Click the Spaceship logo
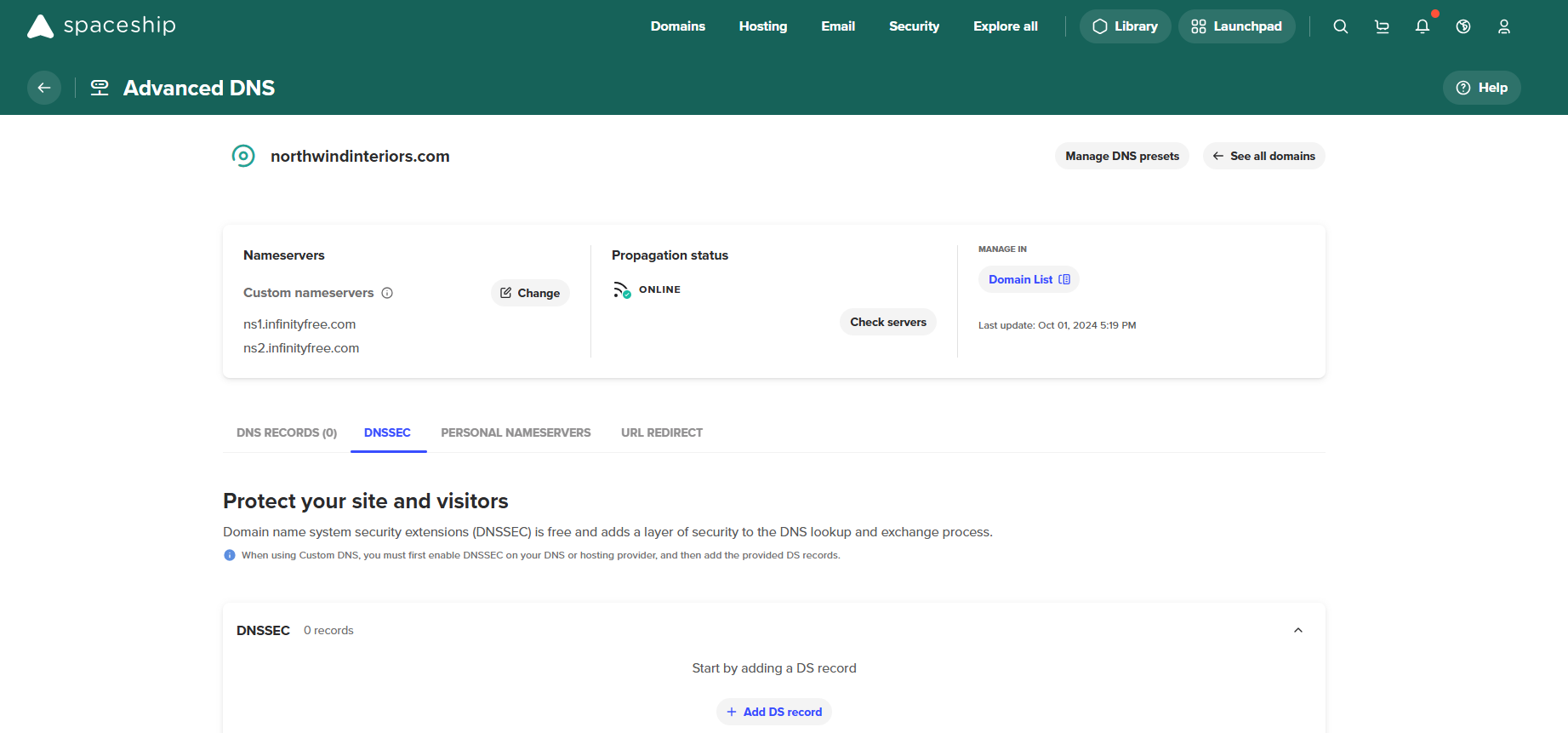This screenshot has height=733, width=1568. click(x=101, y=26)
